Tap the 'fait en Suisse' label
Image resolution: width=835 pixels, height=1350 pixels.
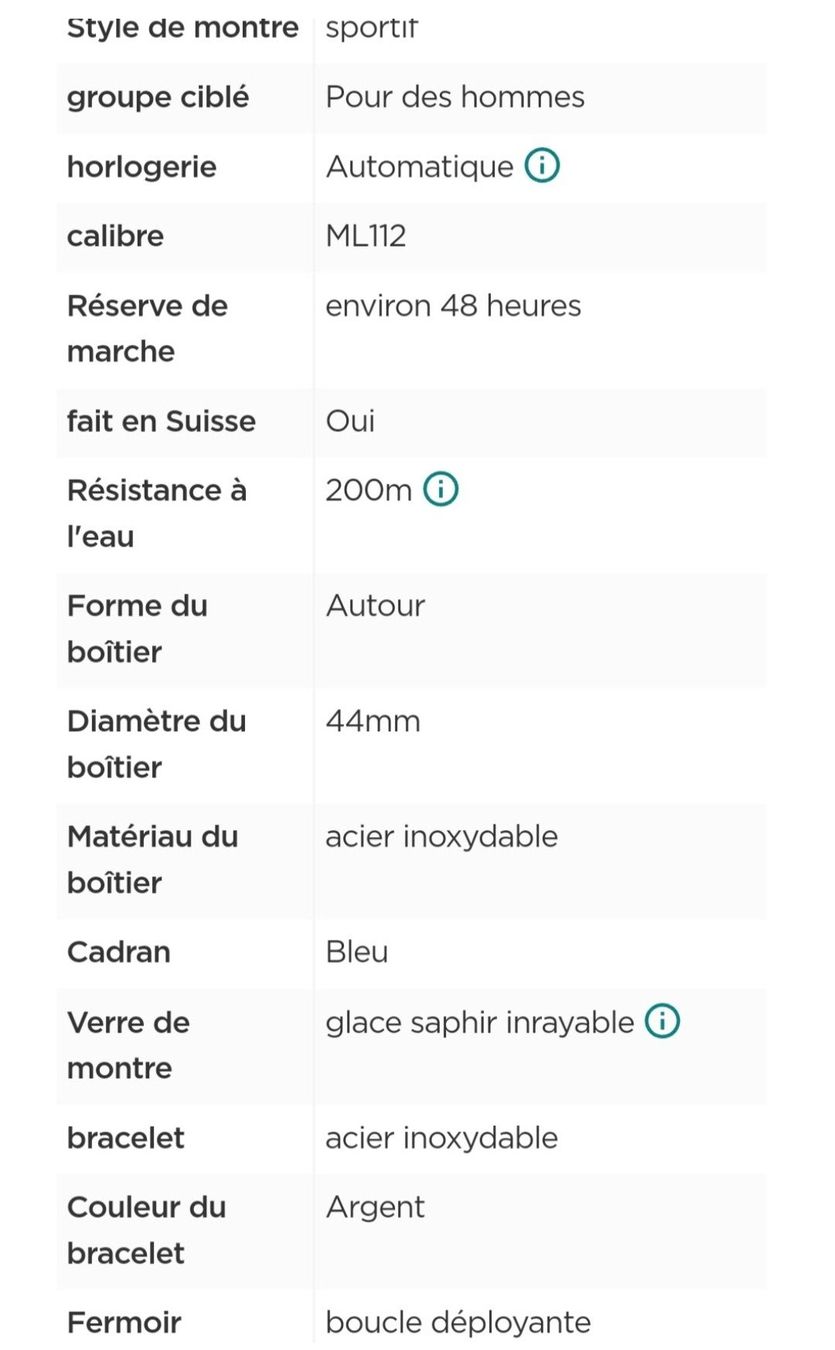(161, 421)
